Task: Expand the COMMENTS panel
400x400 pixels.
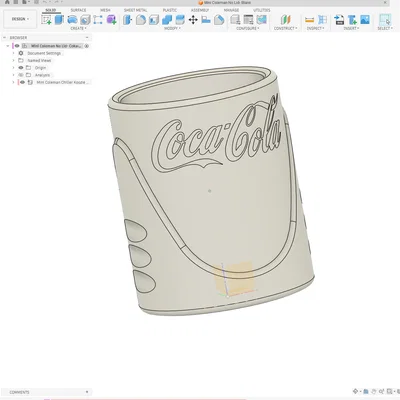Action: (x=87, y=392)
